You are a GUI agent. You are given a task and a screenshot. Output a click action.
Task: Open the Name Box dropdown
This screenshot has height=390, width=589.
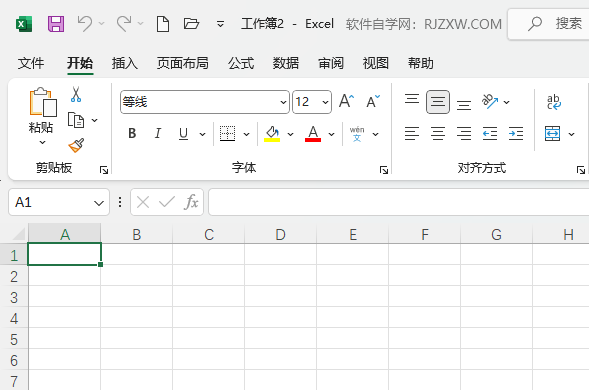coord(99,203)
